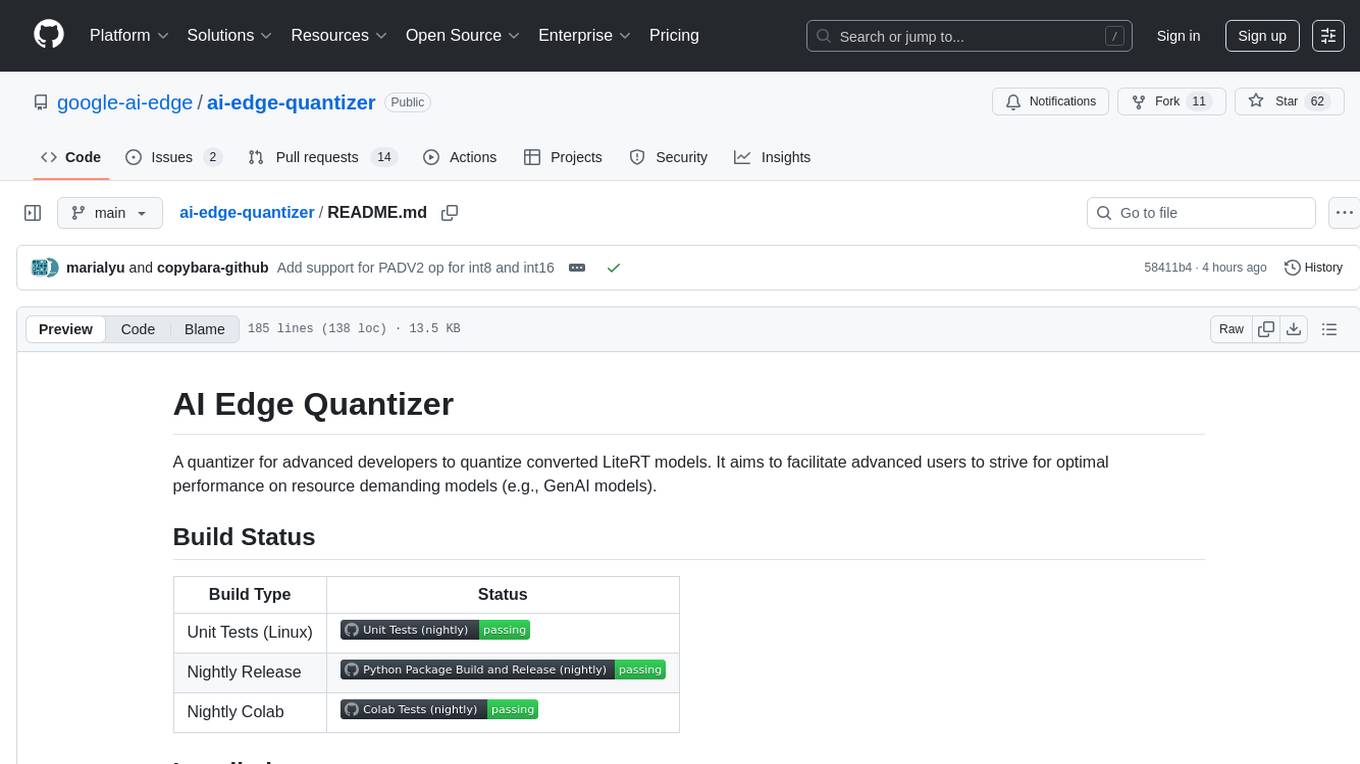Switch to the Code tab

71,157
